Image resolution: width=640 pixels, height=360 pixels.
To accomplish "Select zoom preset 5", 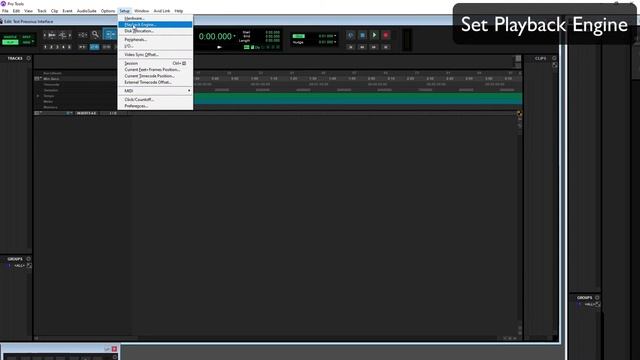I will 69,47.
